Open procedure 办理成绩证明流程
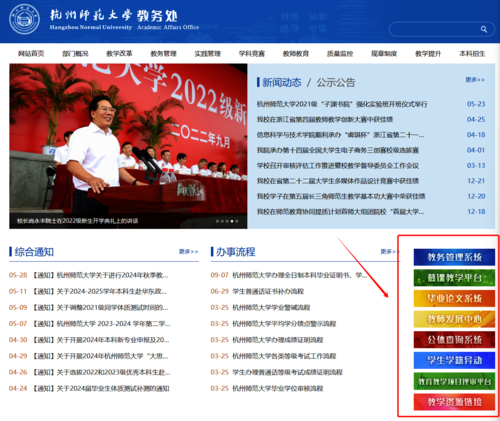 pos(278,340)
